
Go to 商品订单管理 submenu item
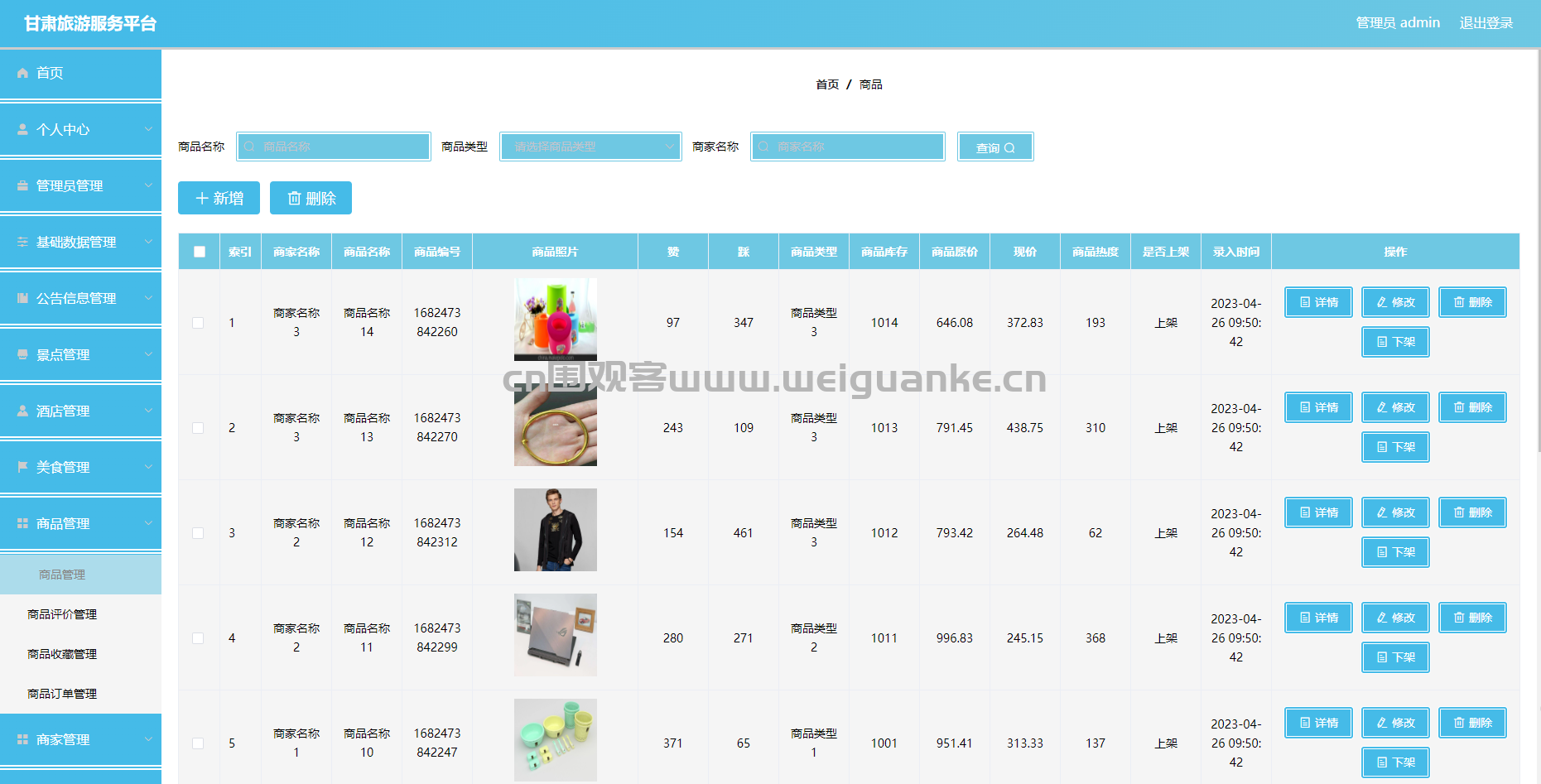coord(62,694)
